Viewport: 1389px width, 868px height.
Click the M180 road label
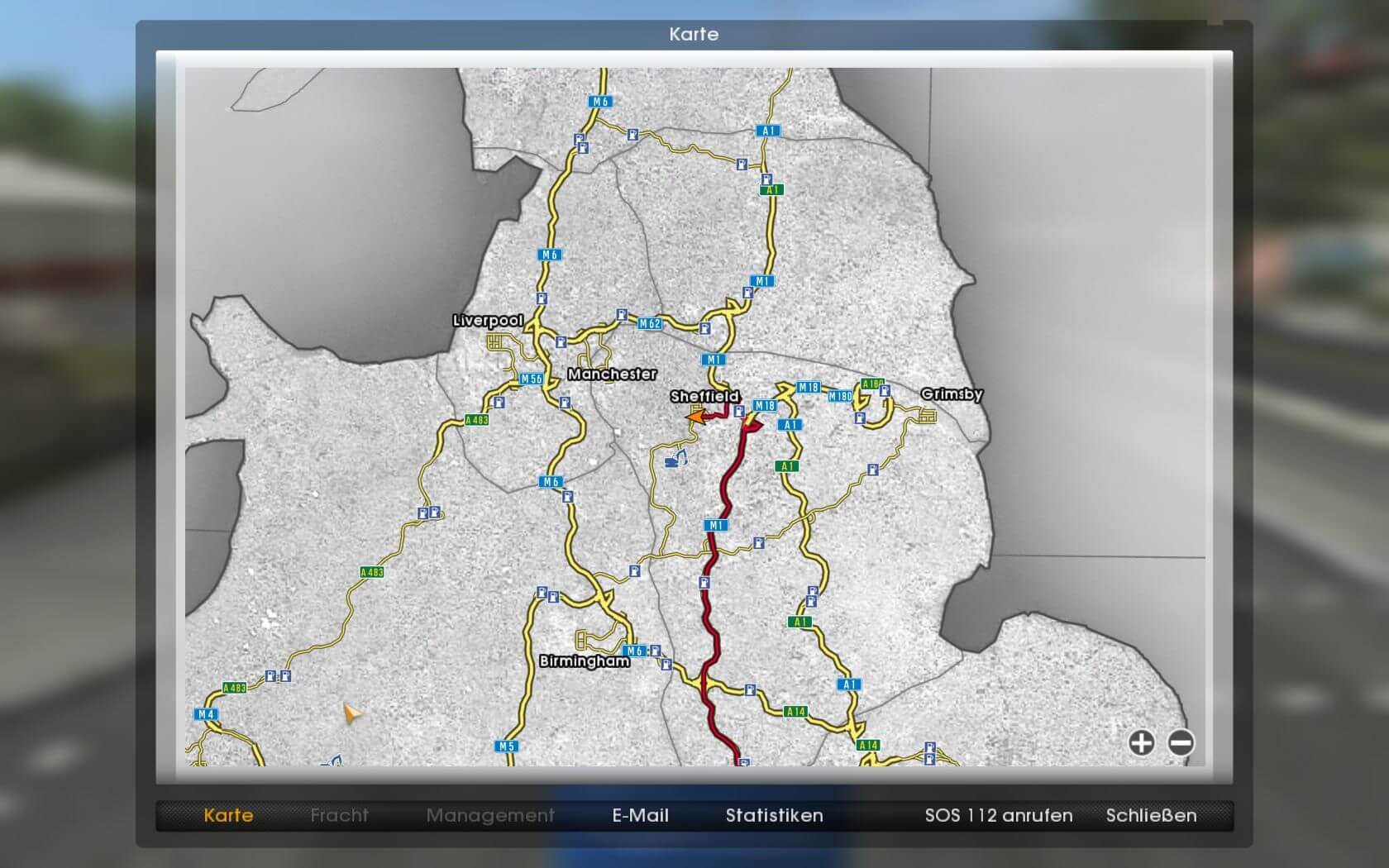click(x=840, y=397)
